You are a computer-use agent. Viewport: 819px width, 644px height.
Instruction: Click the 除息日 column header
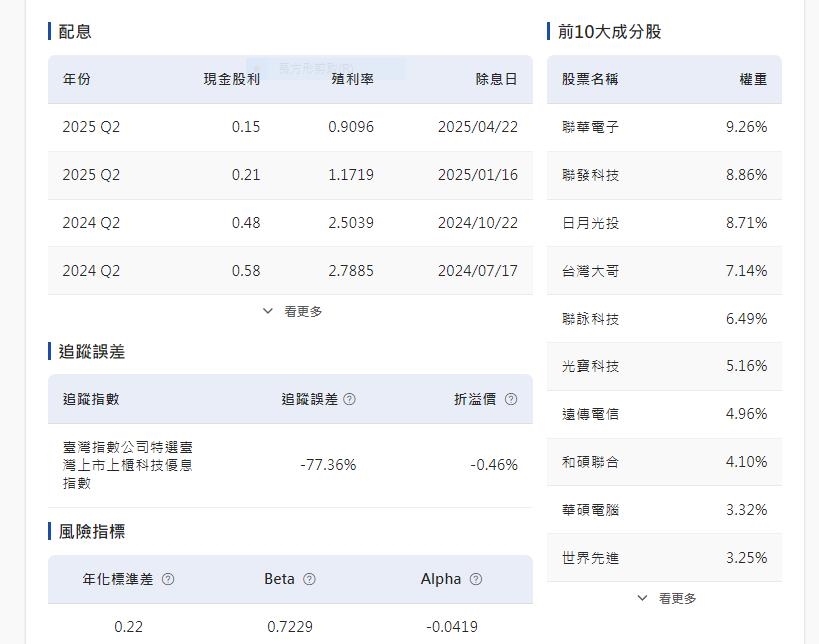[496, 79]
